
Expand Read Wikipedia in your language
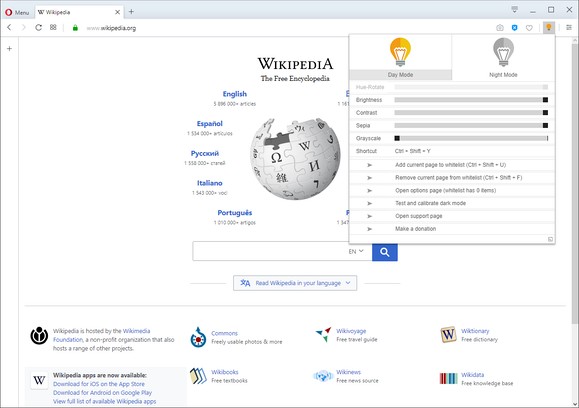(295, 283)
